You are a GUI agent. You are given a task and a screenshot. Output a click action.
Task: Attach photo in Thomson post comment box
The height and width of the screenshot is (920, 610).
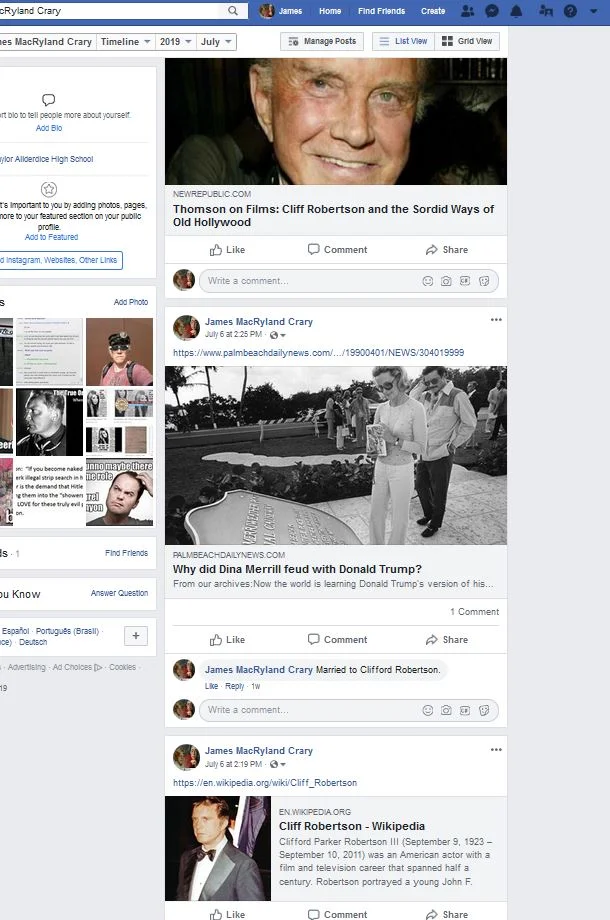446,281
